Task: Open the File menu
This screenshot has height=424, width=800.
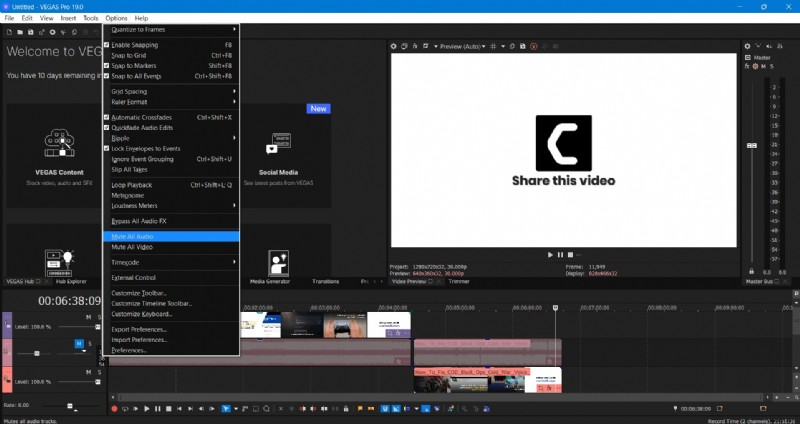Action: 9,18
